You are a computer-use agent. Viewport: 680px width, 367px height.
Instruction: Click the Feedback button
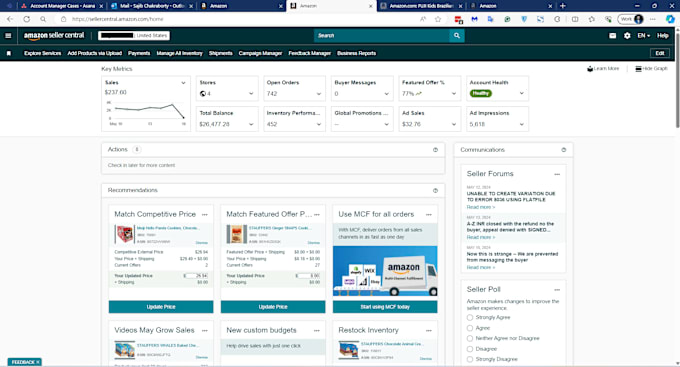[25, 362]
